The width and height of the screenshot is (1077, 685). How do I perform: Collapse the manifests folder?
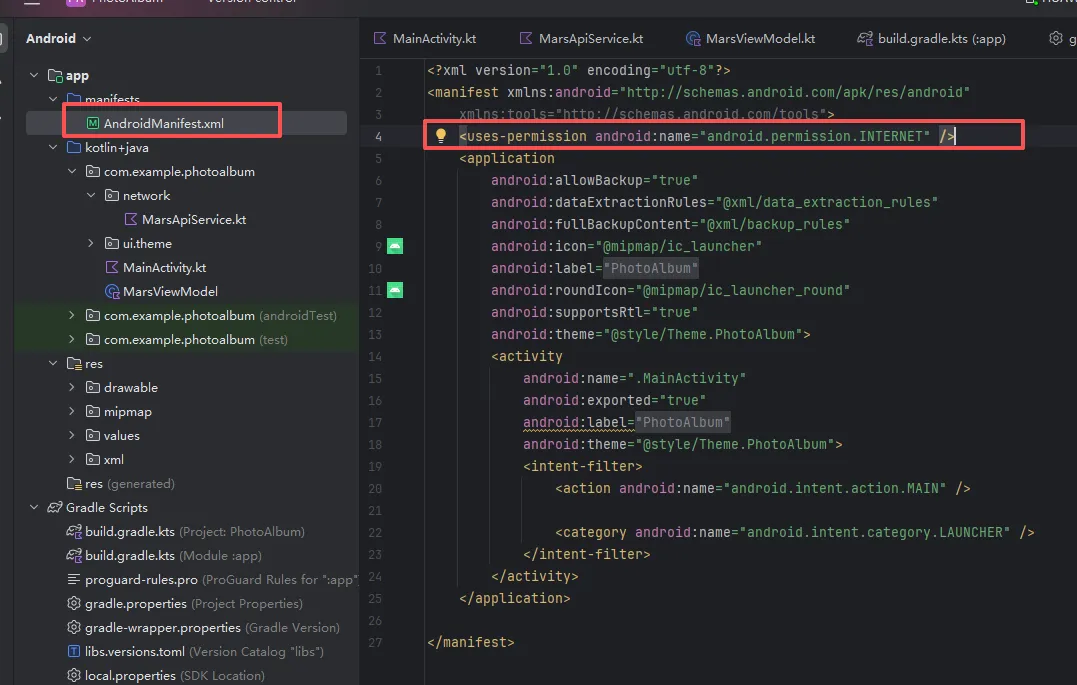53,99
